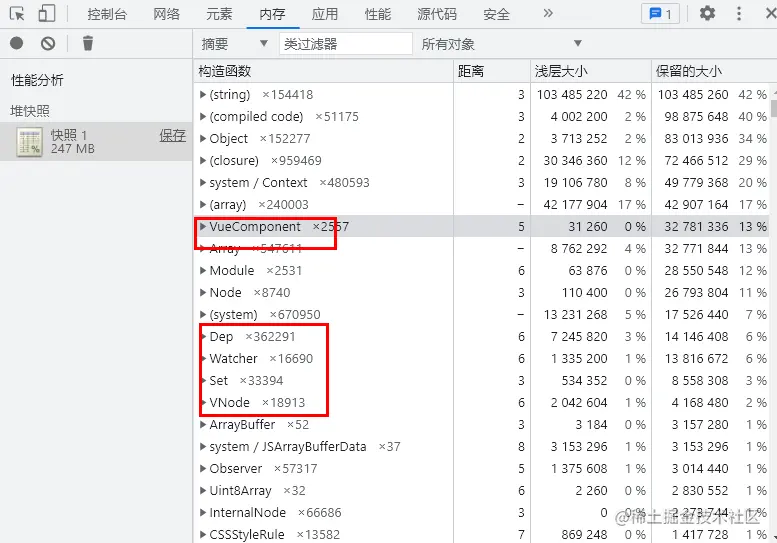This screenshot has width=777, height=543.
Task: Open the issues counter badge
Action: click(660, 13)
